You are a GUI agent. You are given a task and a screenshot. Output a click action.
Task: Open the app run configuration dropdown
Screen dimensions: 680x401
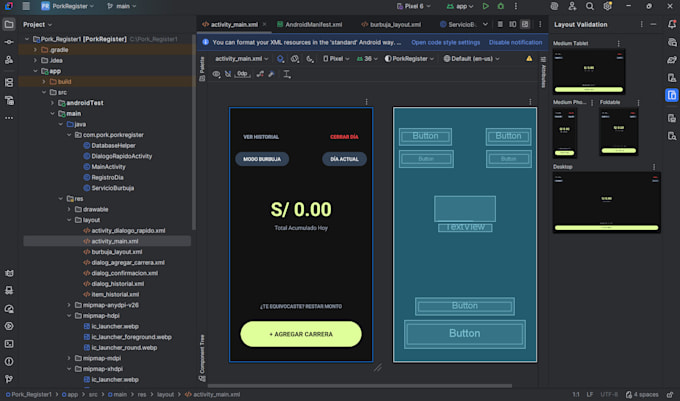(461, 6)
